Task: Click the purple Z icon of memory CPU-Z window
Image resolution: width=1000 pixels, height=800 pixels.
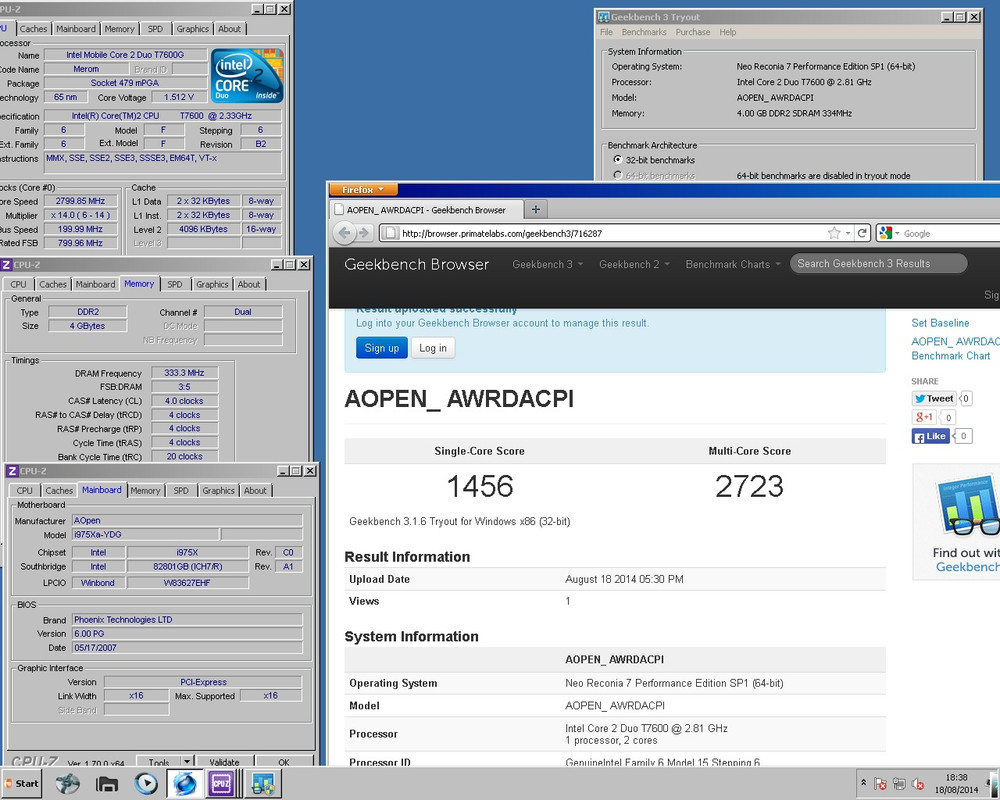Action: click(6, 264)
